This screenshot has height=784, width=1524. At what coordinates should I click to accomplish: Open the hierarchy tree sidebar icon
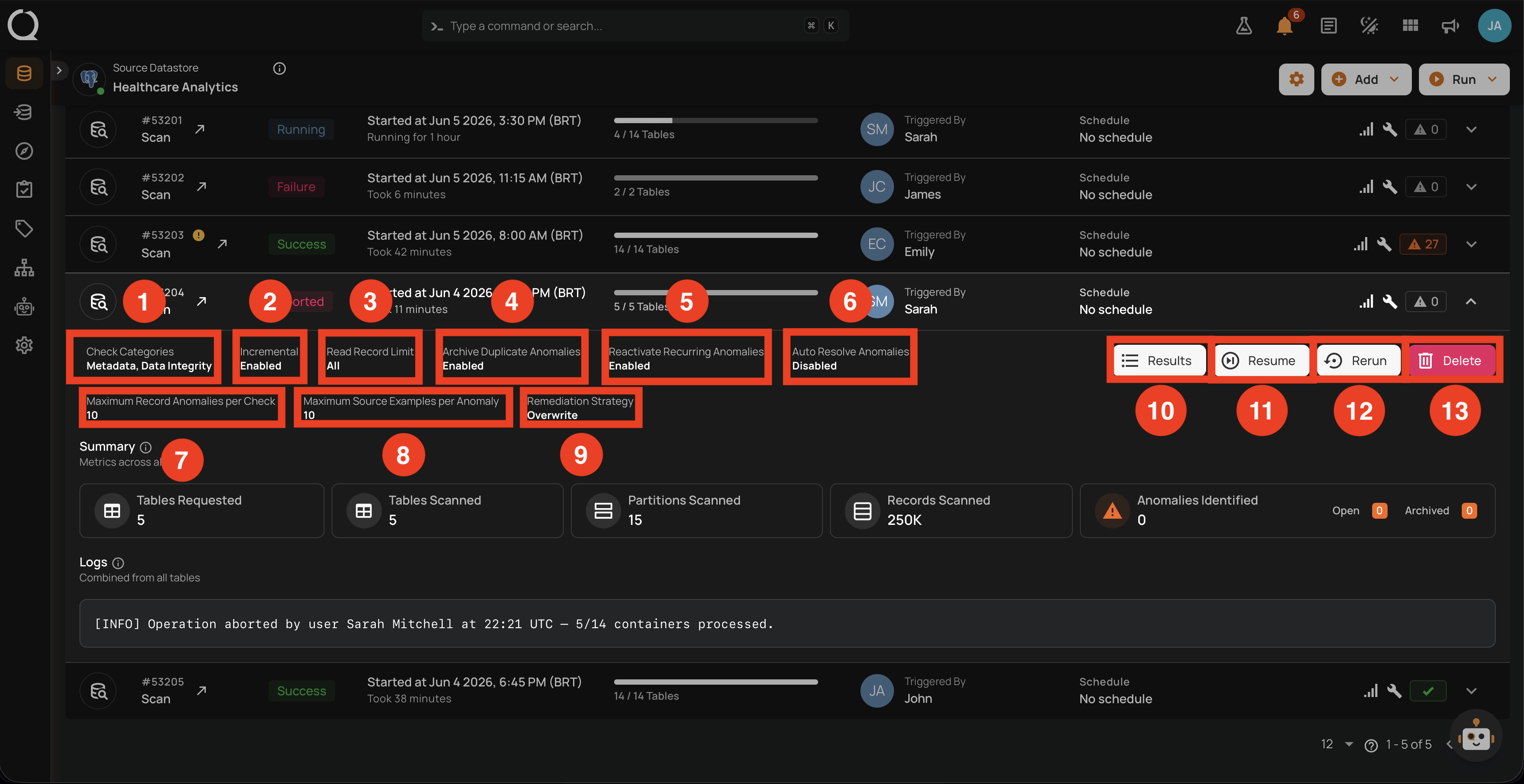(x=24, y=268)
